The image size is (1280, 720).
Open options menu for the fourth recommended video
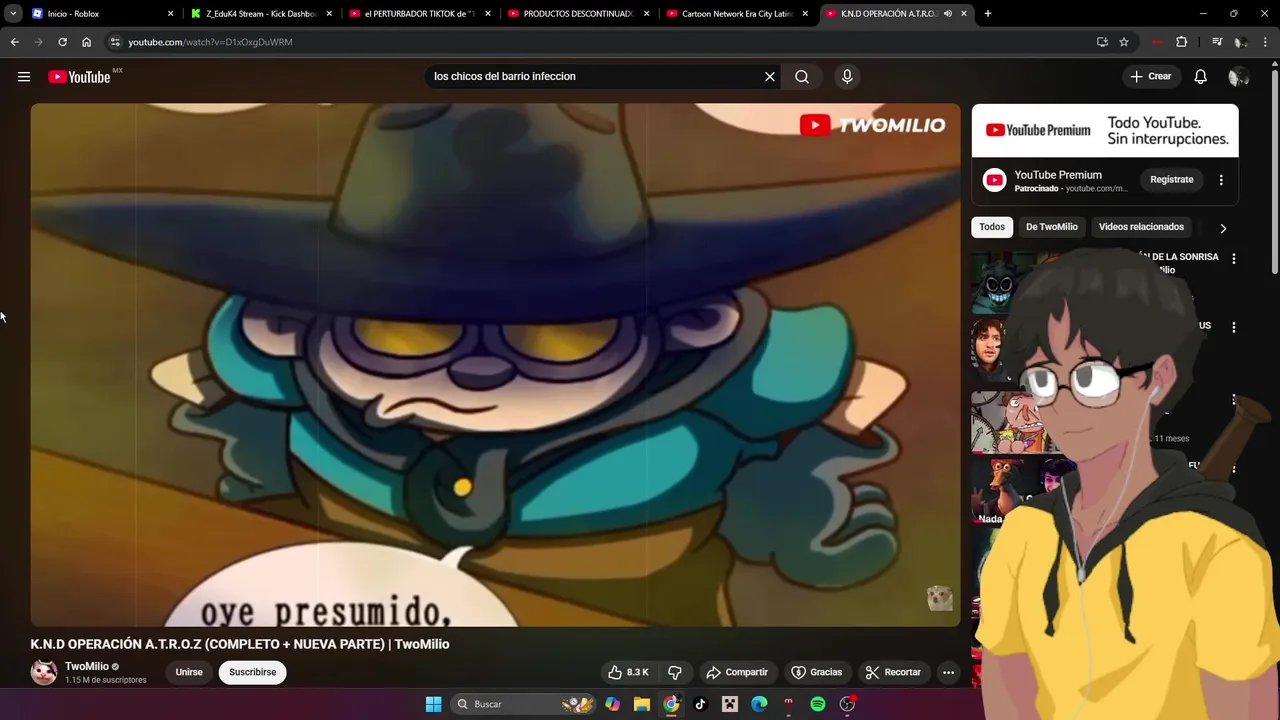click(x=1234, y=468)
